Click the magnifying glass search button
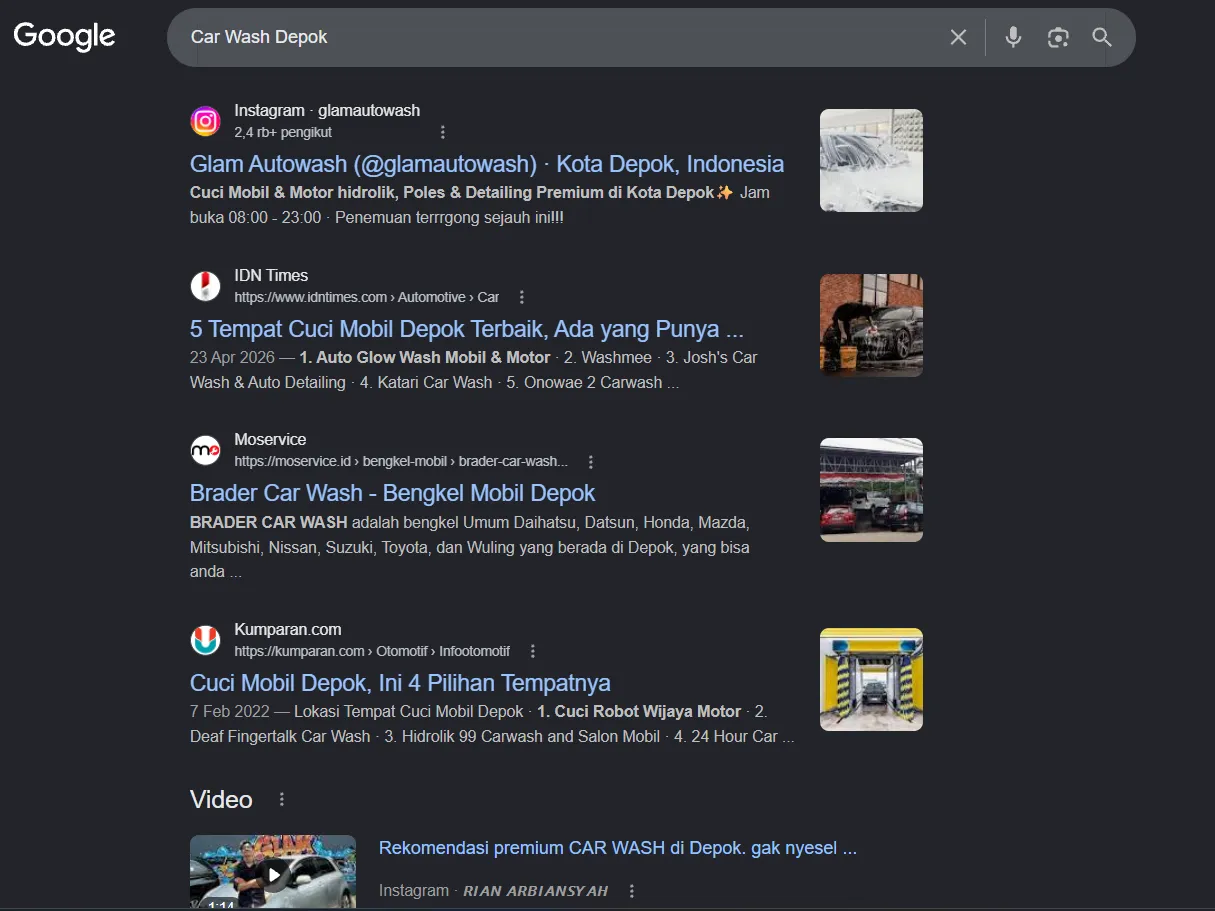 click(x=1102, y=37)
